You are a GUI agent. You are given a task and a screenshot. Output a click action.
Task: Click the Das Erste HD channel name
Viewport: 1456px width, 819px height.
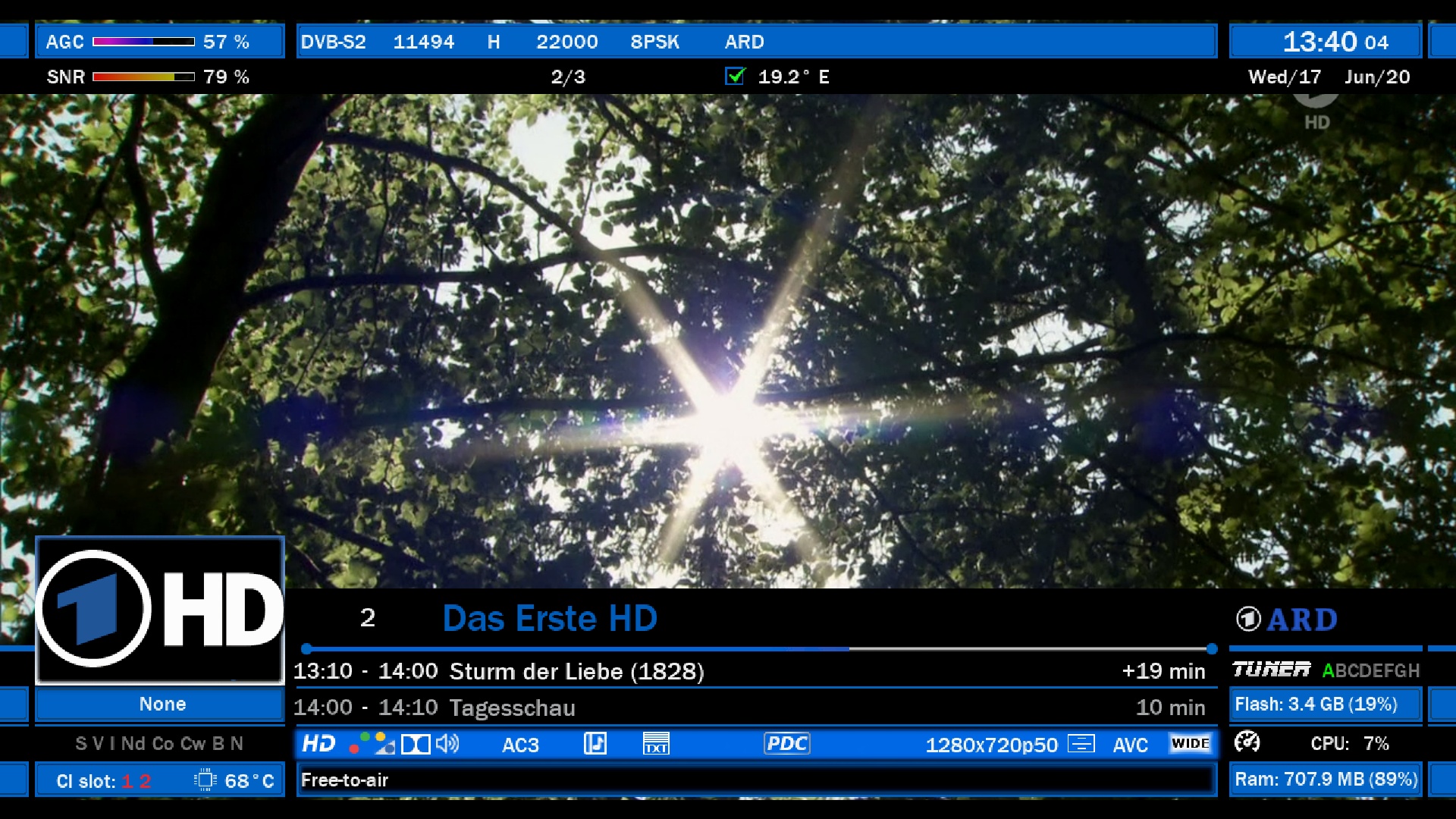[x=549, y=618]
